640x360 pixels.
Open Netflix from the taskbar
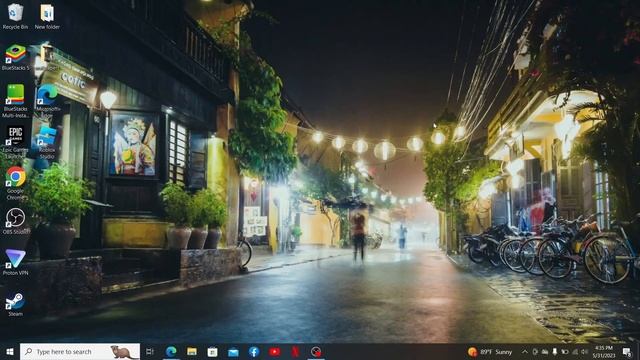pyautogui.click(x=295, y=351)
